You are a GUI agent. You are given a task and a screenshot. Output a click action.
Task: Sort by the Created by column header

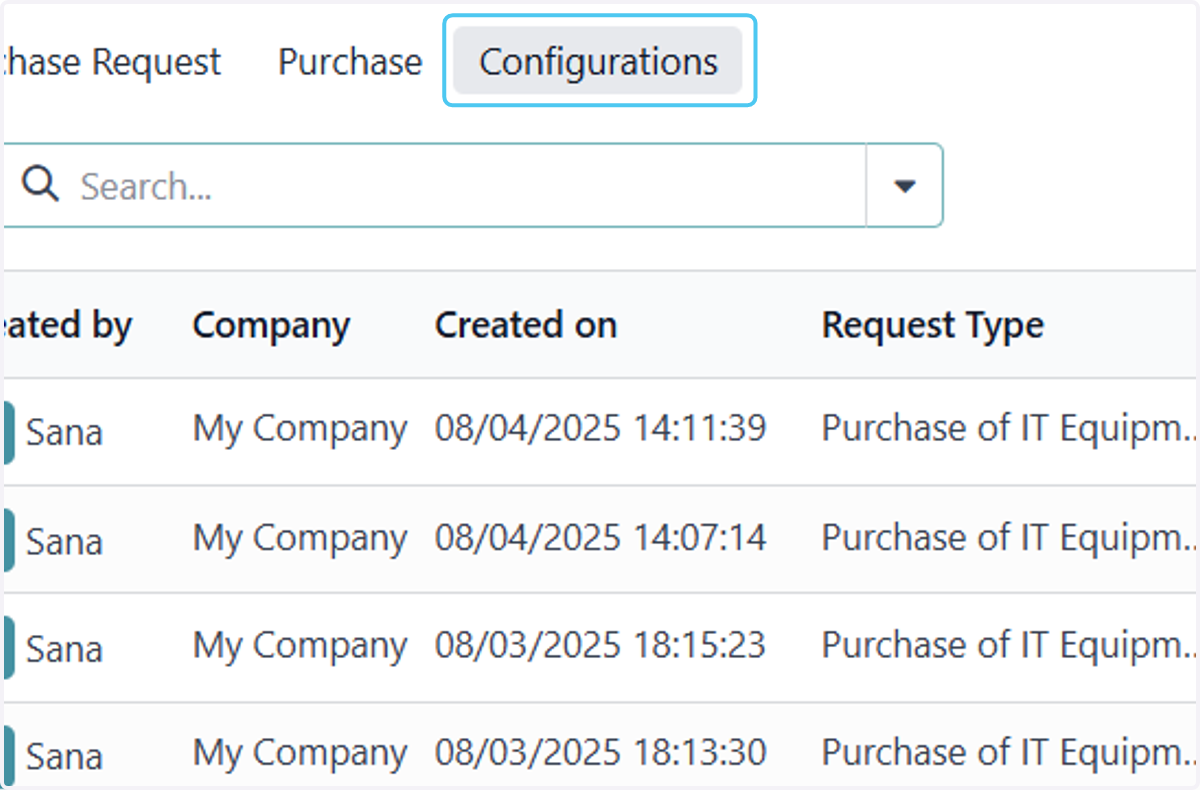66,325
